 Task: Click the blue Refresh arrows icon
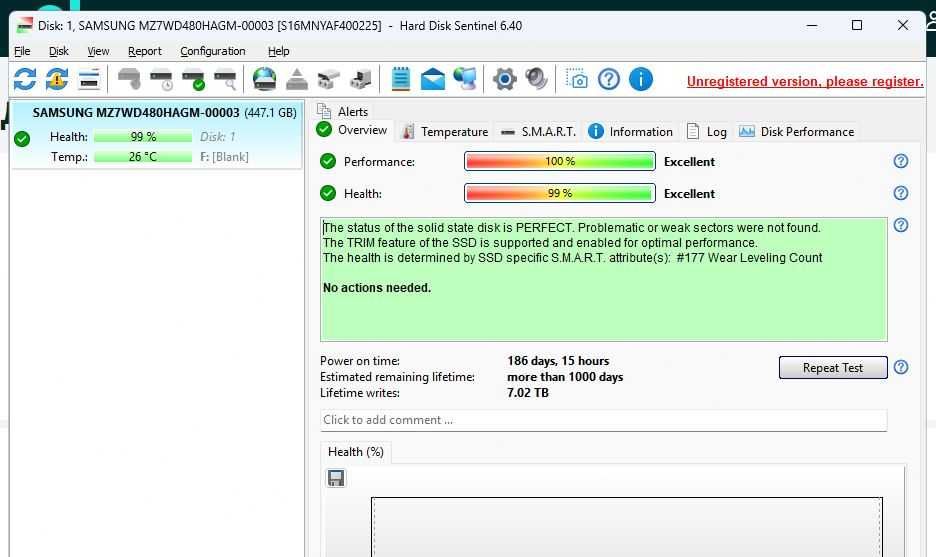(25, 79)
